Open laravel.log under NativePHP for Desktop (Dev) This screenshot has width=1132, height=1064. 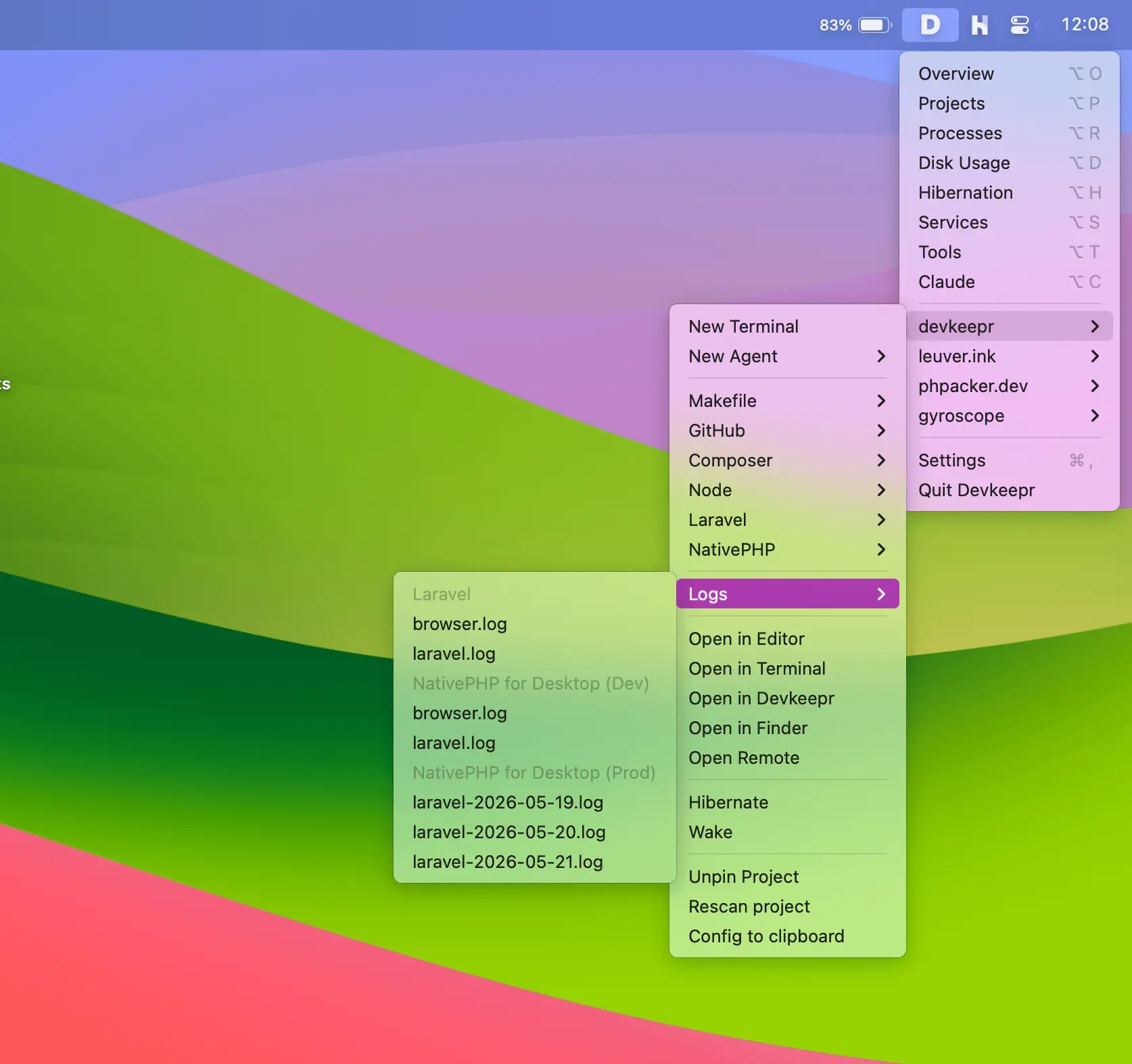535,743
